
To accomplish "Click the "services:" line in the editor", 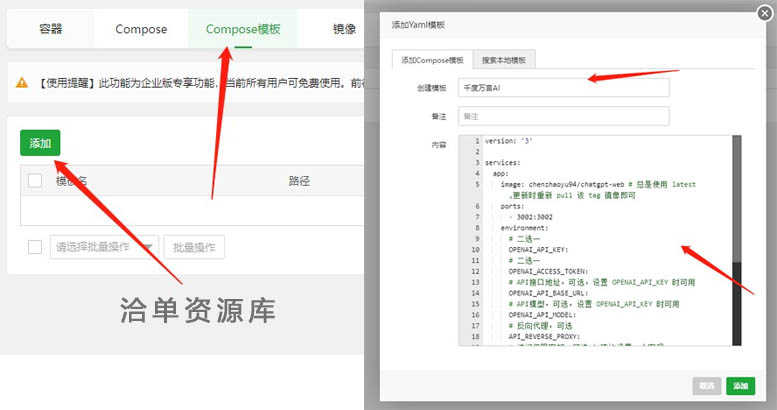I will tap(502, 163).
